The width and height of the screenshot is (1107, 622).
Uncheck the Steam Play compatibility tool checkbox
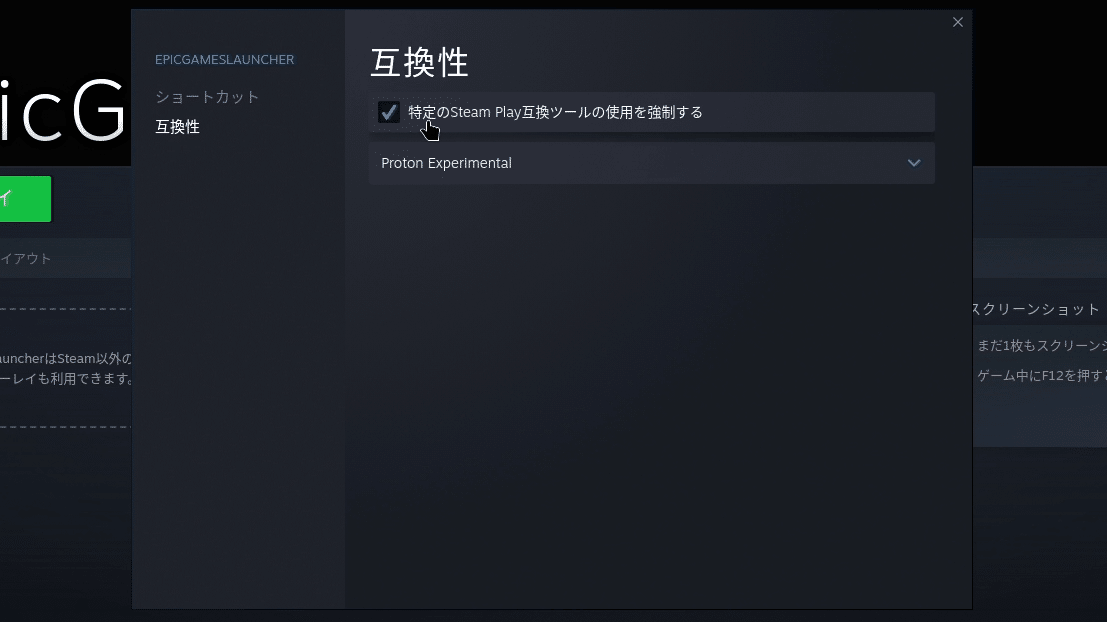pos(389,112)
